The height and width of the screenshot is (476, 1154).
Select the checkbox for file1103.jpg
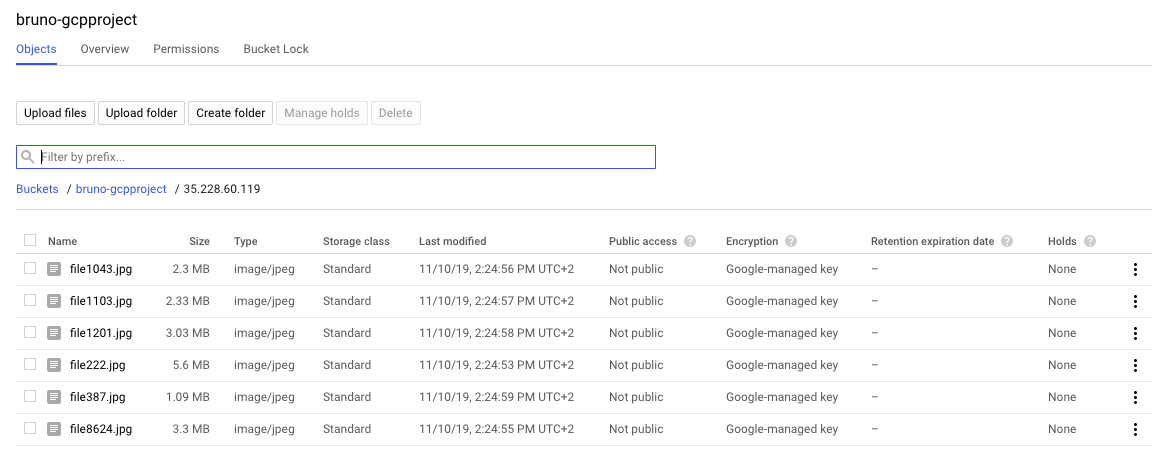pos(30,300)
